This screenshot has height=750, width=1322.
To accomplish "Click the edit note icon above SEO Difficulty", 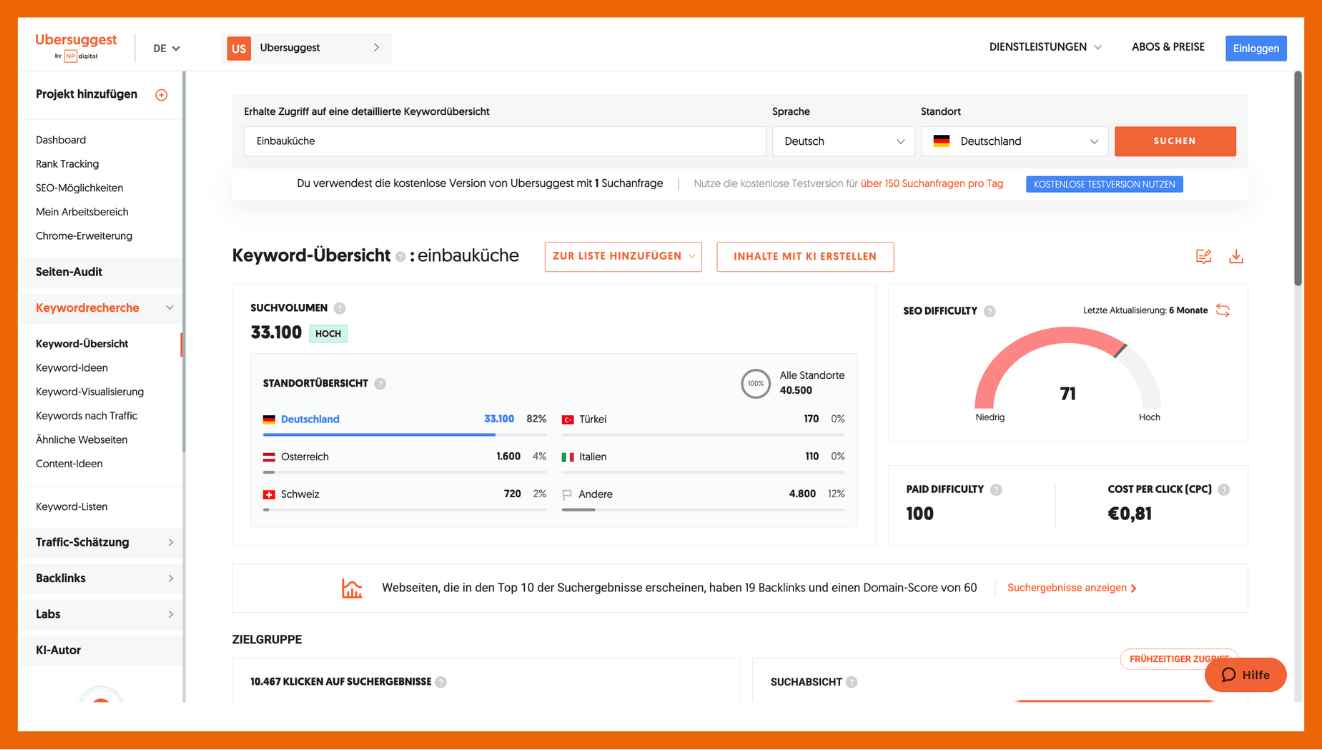I will click(1203, 257).
